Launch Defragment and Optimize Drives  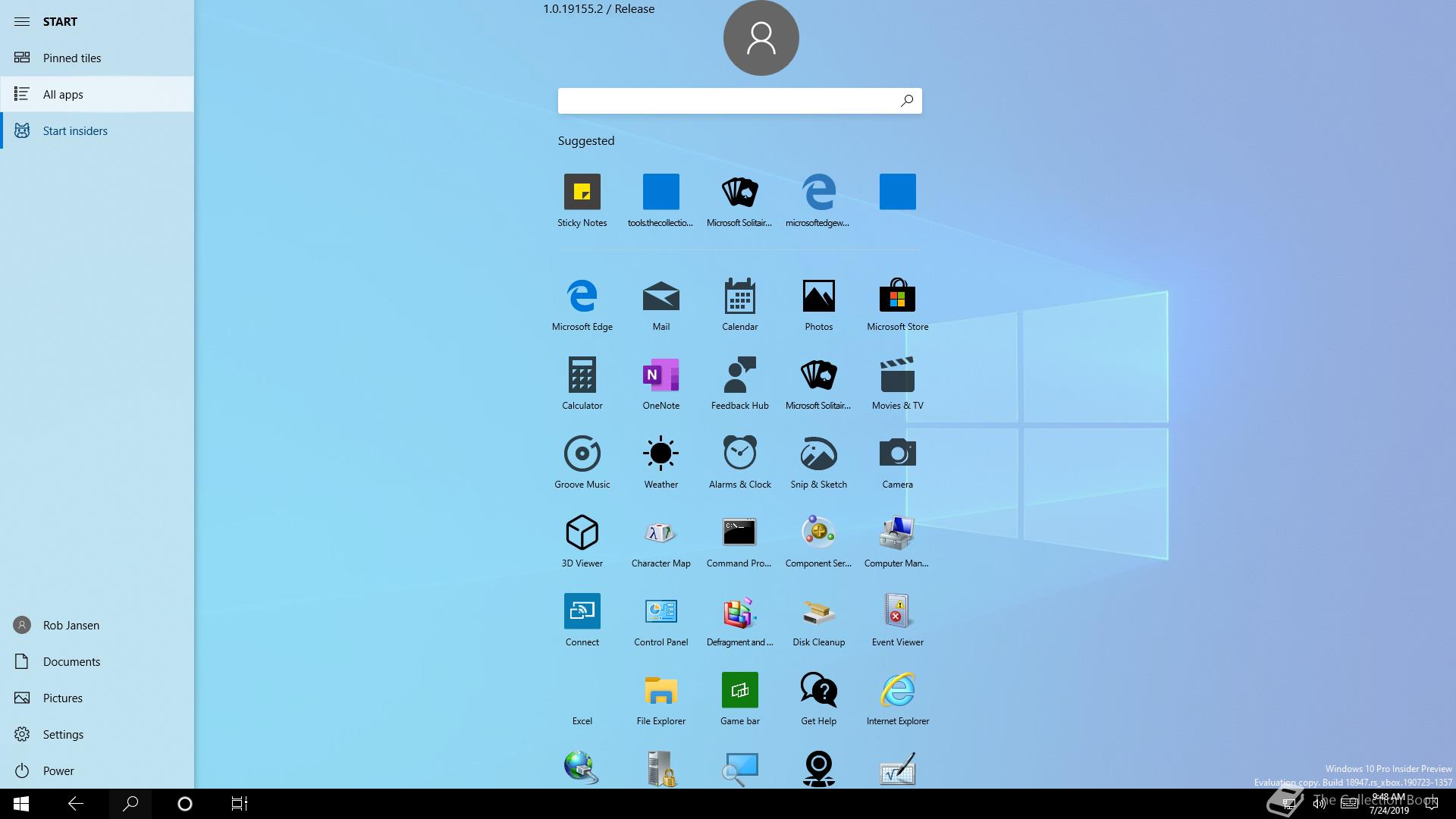pyautogui.click(x=739, y=620)
